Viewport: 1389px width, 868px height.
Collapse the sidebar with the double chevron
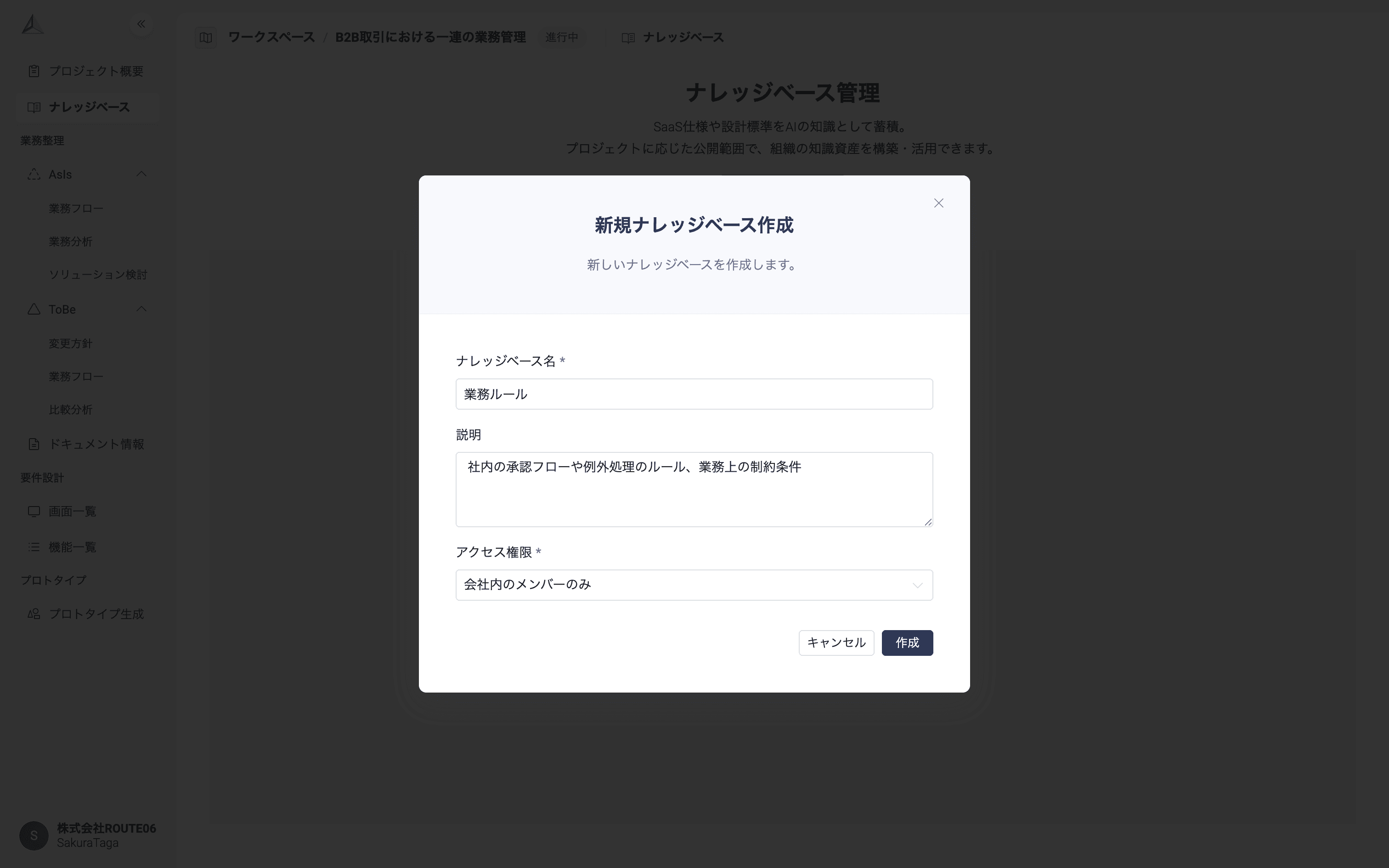141,23
